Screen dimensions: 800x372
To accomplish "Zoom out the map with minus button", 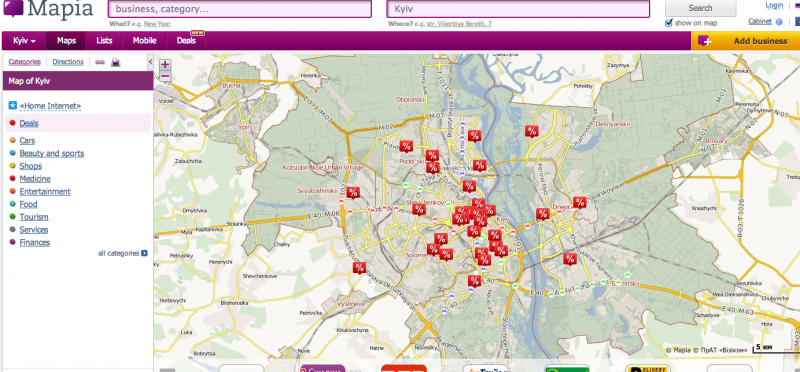I will pos(165,77).
